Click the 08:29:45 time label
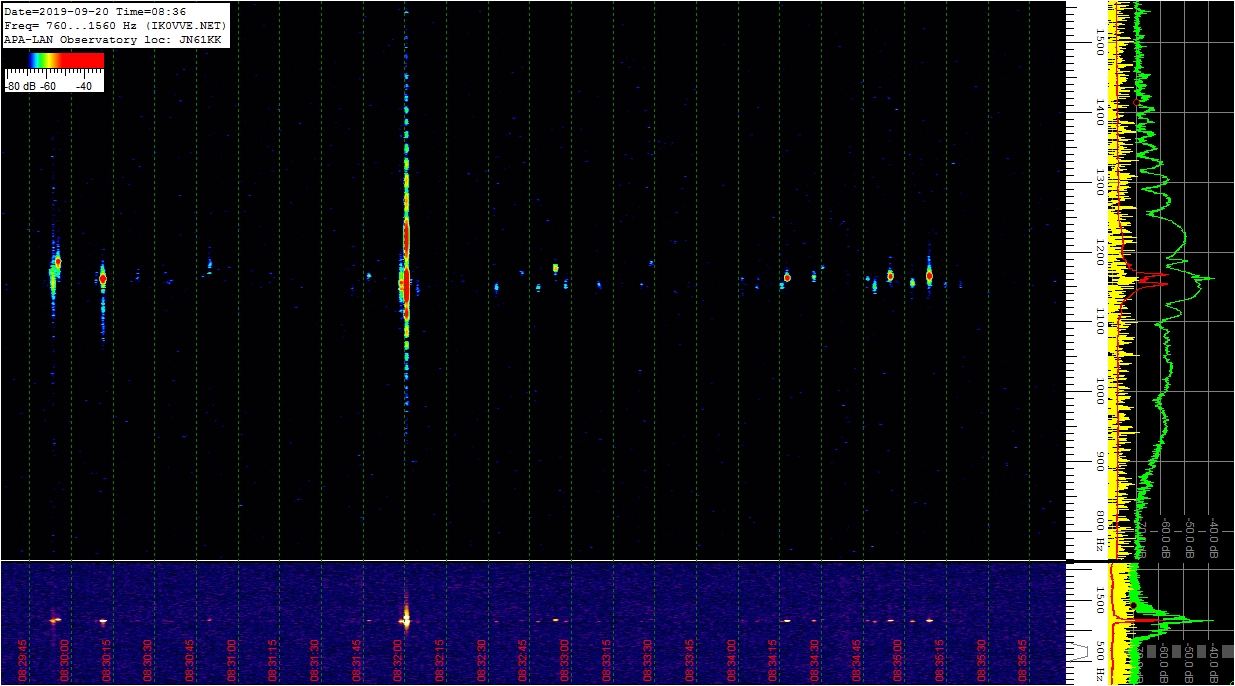The width and height of the screenshot is (1235, 686). click(x=22, y=660)
